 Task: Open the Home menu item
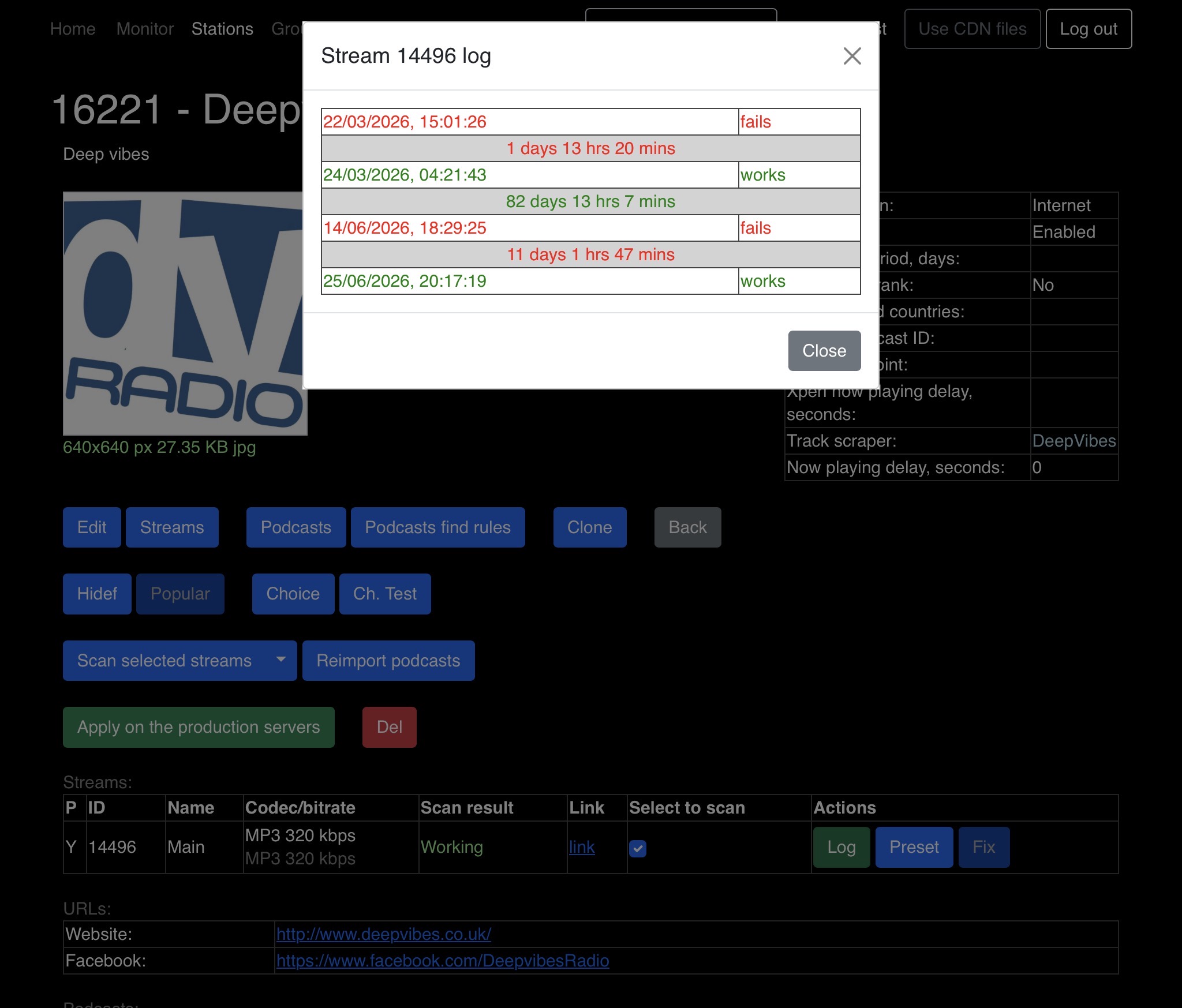coord(73,29)
